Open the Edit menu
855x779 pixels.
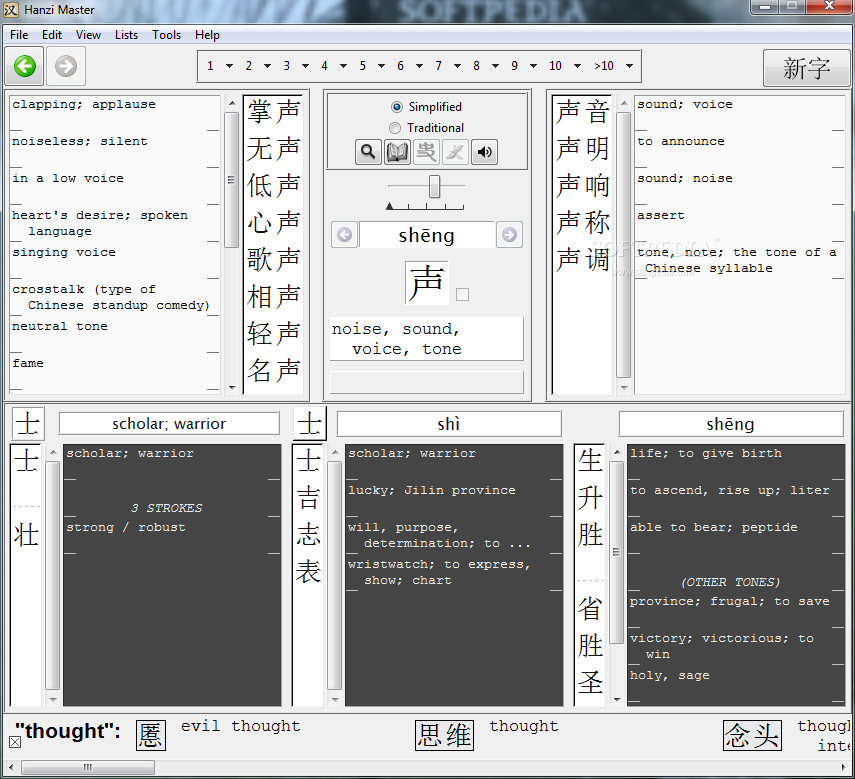click(x=52, y=35)
